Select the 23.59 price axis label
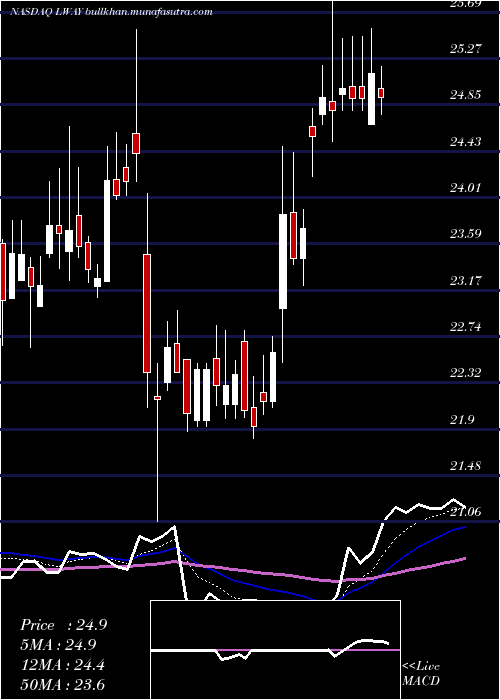This screenshot has width=500, height=700. (x=465, y=234)
